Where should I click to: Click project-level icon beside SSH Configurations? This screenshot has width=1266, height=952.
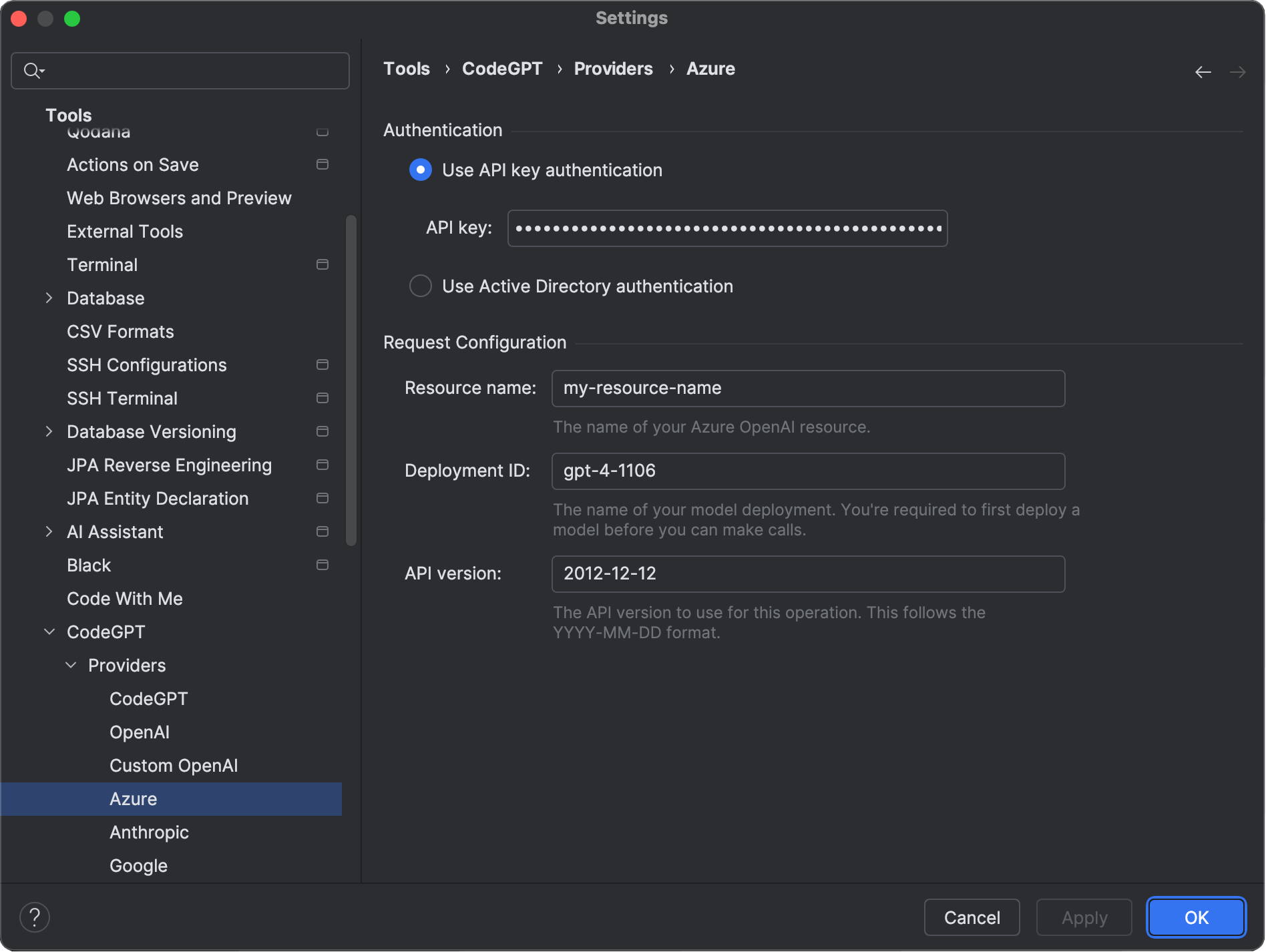click(322, 365)
